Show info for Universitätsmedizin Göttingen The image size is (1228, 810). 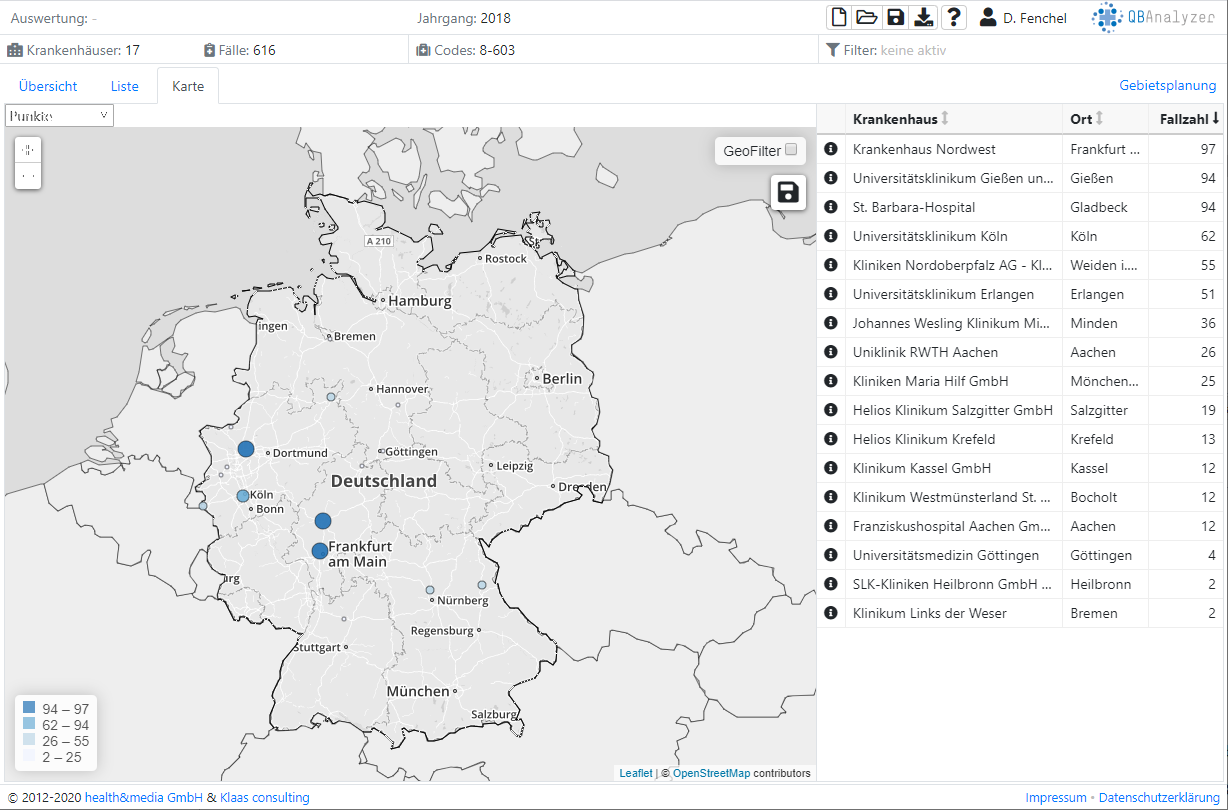(830, 555)
